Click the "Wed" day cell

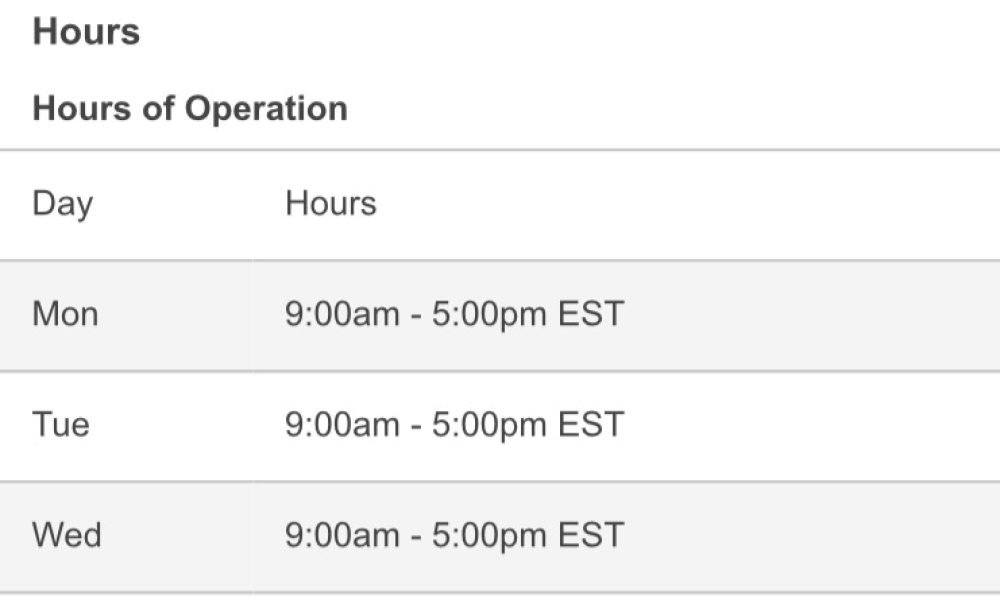[x=67, y=535]
